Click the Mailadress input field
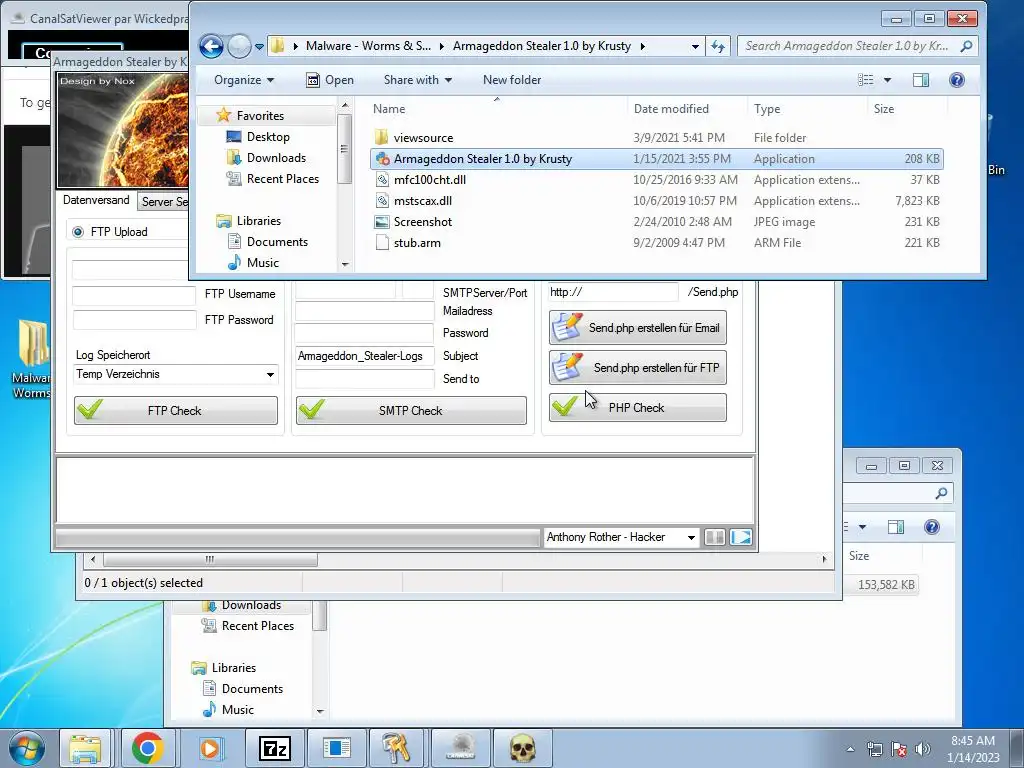1024x768 pixels. pos(364,311)
